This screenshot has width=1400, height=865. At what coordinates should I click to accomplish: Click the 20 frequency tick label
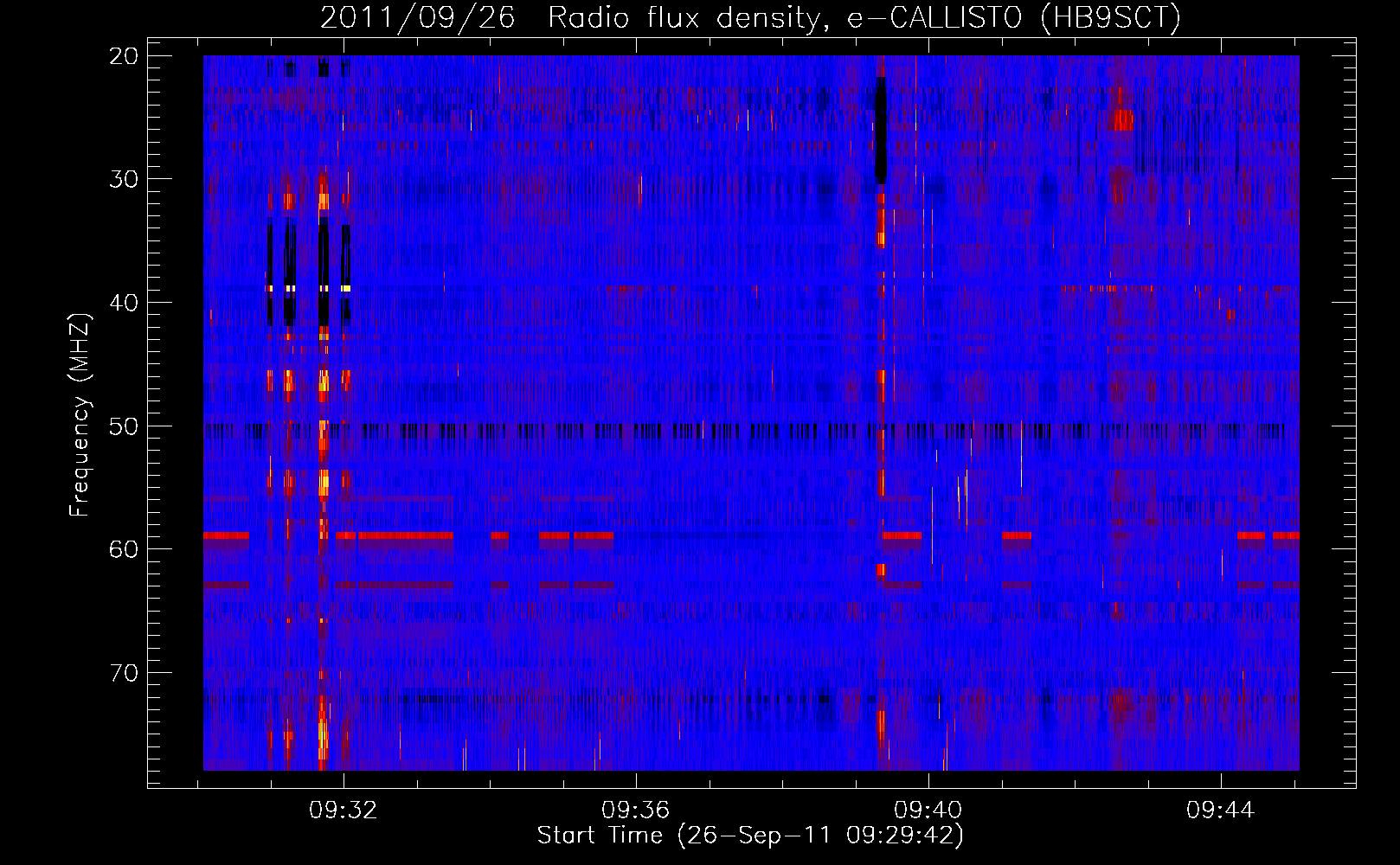coord(125,56)
